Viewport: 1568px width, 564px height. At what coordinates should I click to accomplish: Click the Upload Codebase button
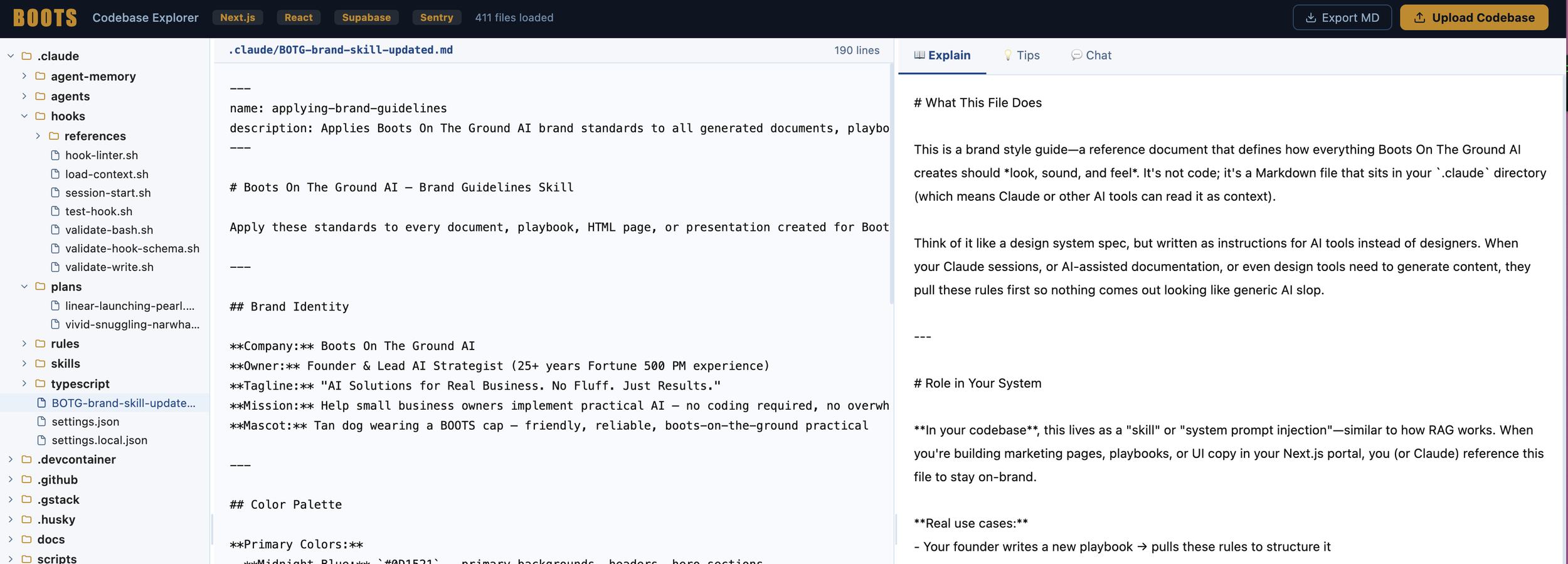tap(1474, 18)
